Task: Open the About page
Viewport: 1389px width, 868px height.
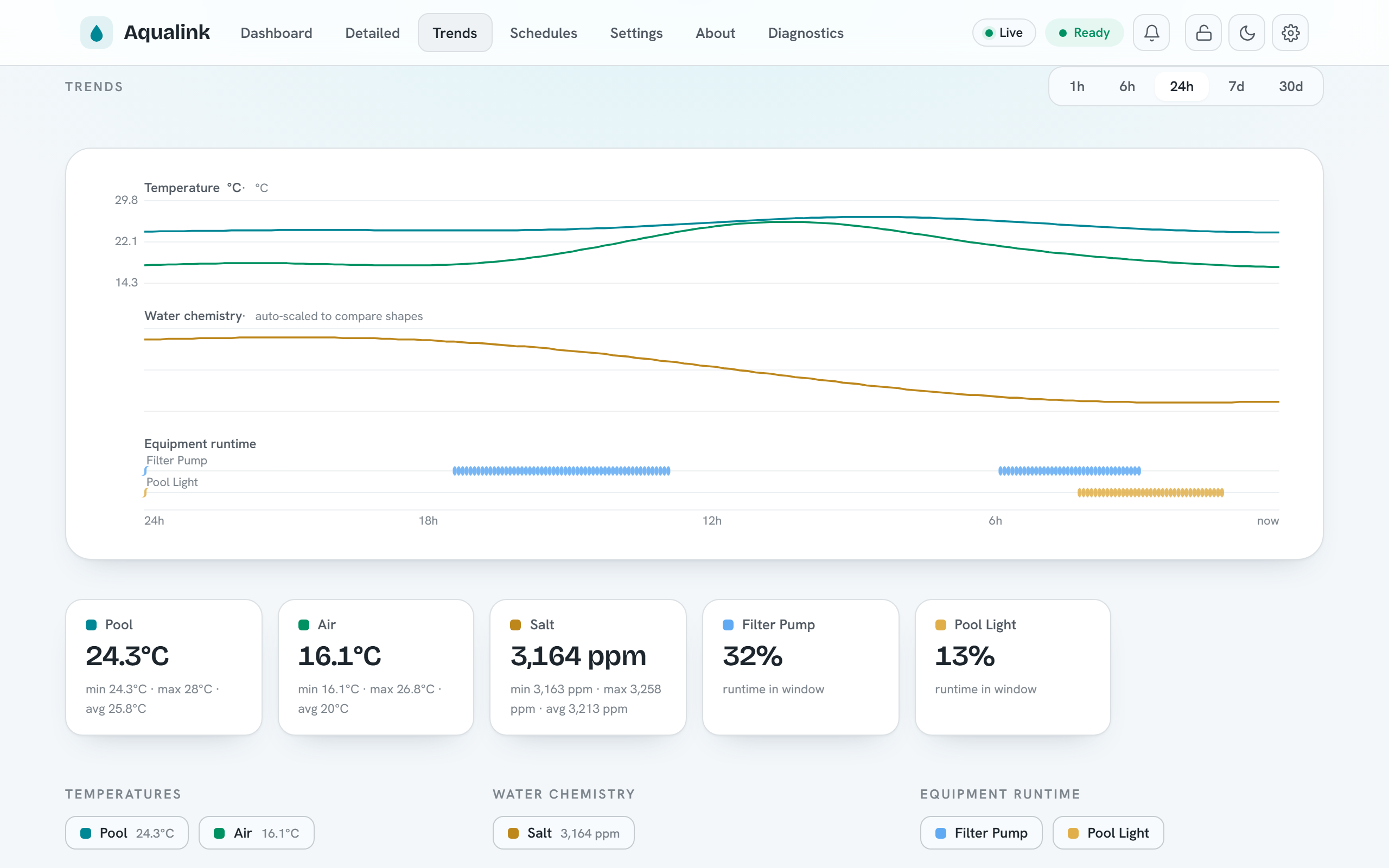Action: (x=715, y=33)
